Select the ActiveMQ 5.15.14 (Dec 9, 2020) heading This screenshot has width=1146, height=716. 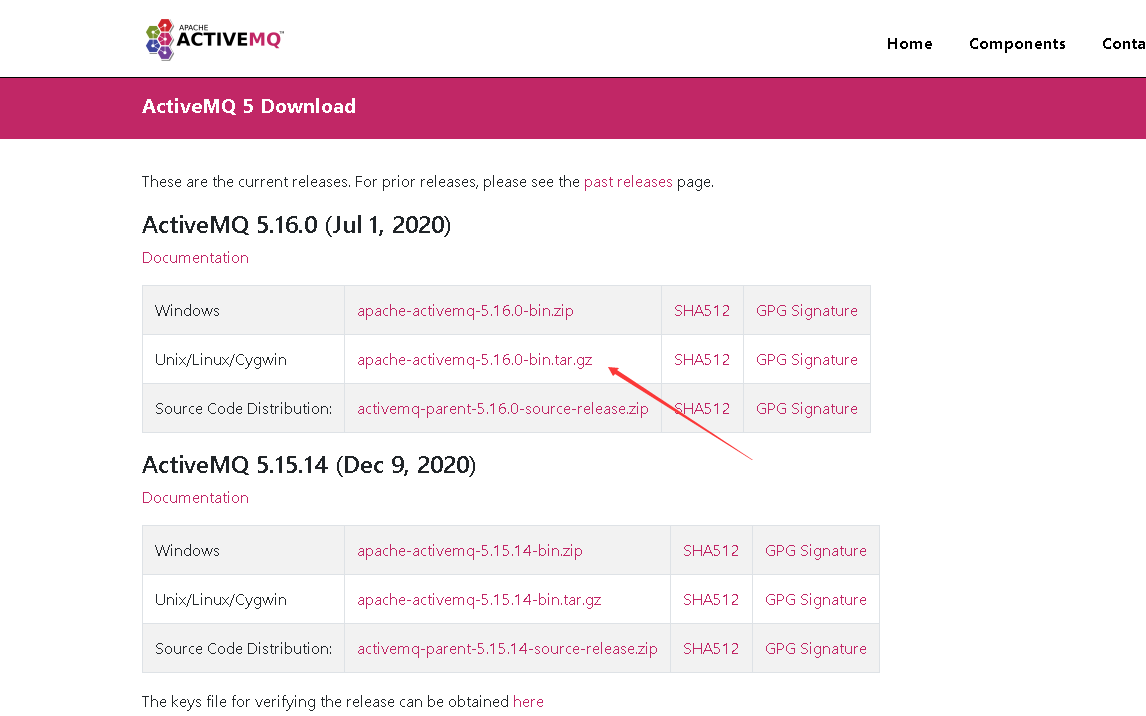pyautogui.click(x=308, y=465)
